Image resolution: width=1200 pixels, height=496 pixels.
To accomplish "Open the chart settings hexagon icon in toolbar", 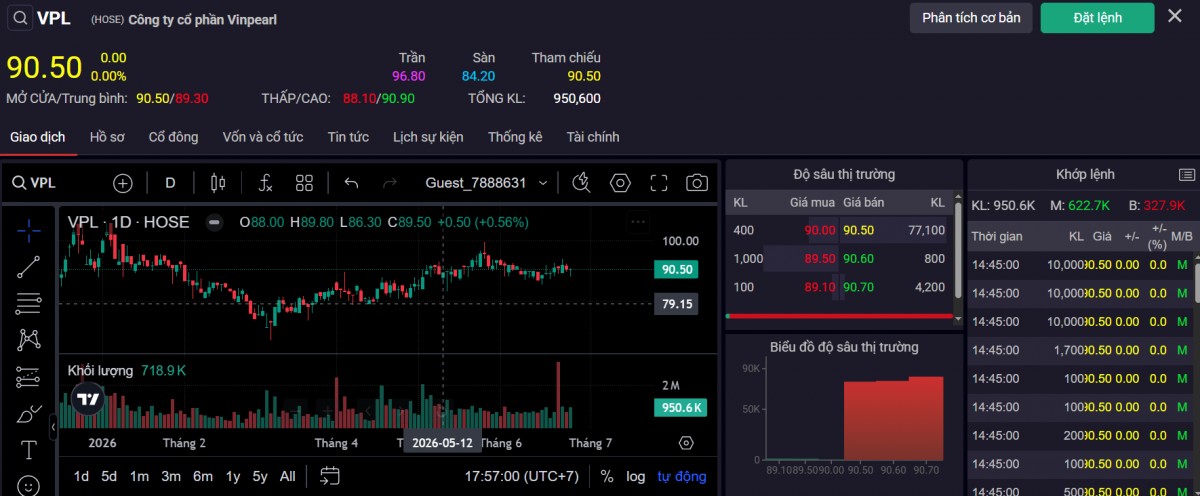I will pos(620,183).
